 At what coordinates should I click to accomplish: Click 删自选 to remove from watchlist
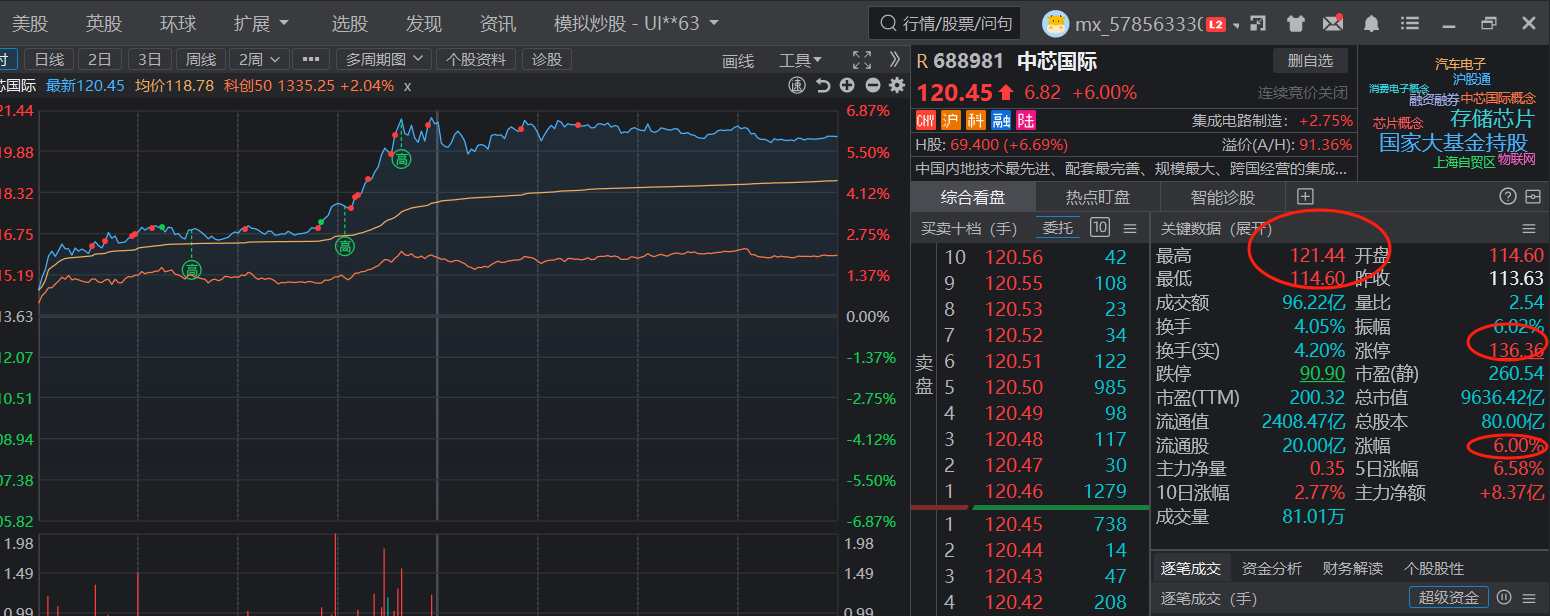click(1310, 61)
